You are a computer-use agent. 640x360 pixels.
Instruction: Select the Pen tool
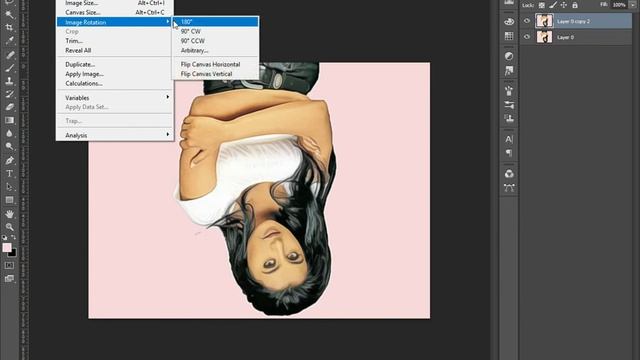[x=9, y=160]
